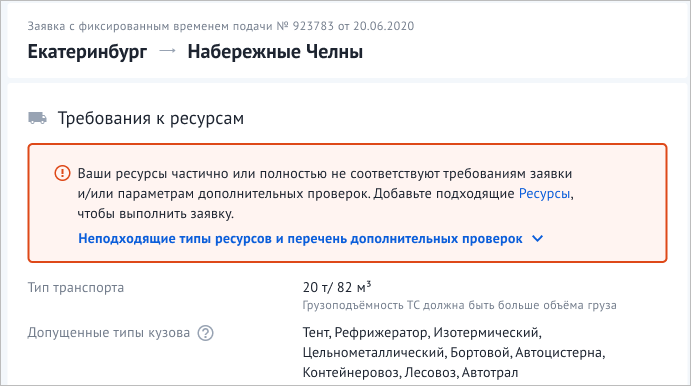Select the request number № 923783 text
This screenshot has width=691, height=386.
tap(305, 26)
